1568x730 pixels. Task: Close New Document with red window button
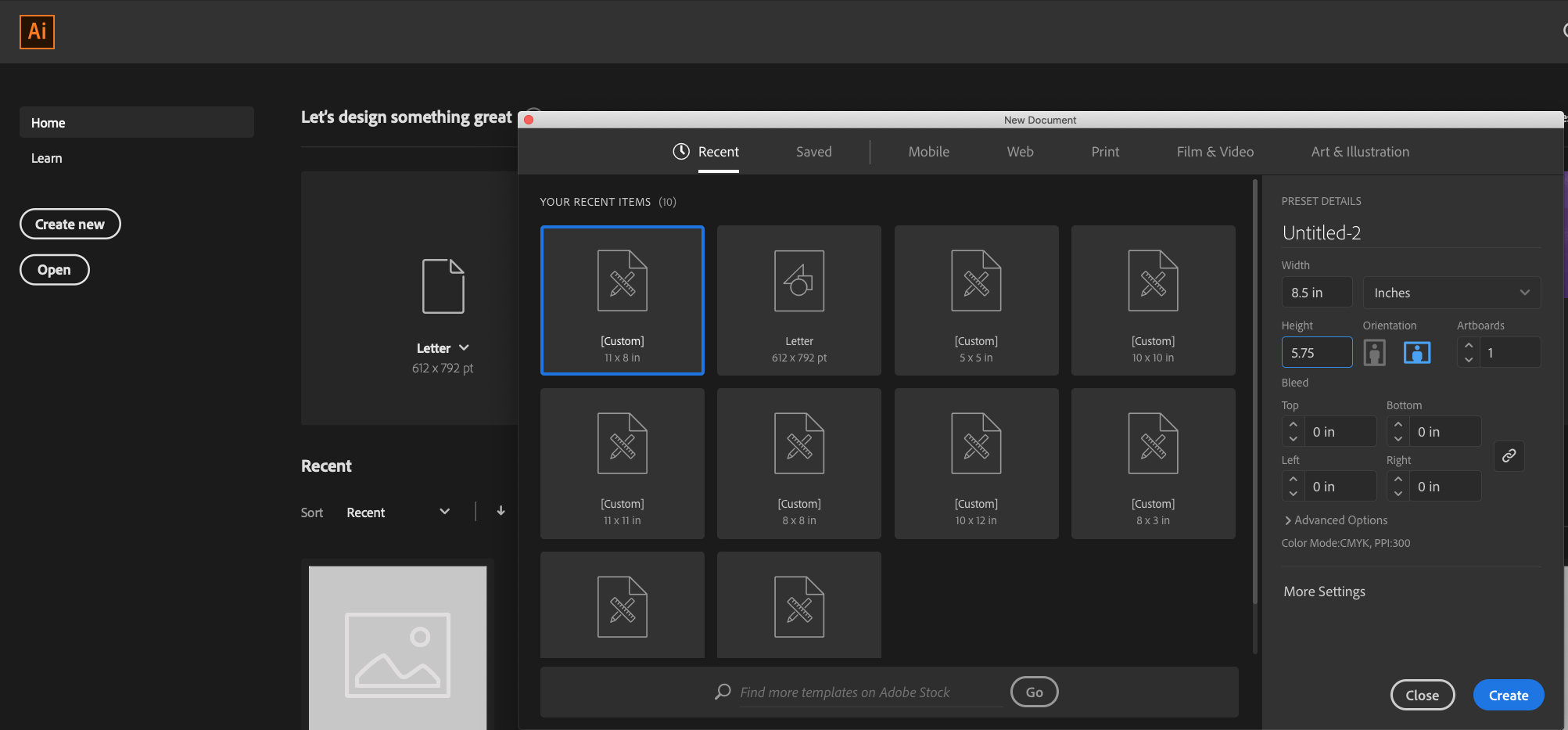529,120
